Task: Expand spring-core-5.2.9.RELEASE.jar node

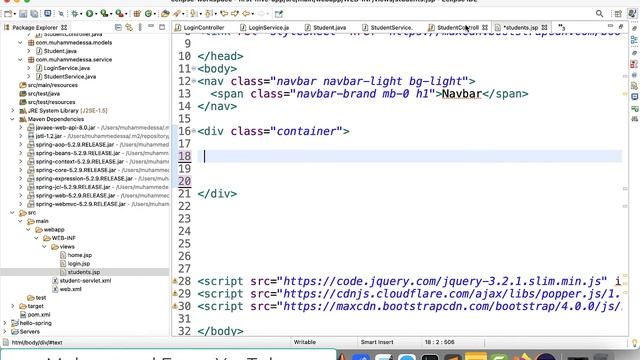Action: click(21, 170)
